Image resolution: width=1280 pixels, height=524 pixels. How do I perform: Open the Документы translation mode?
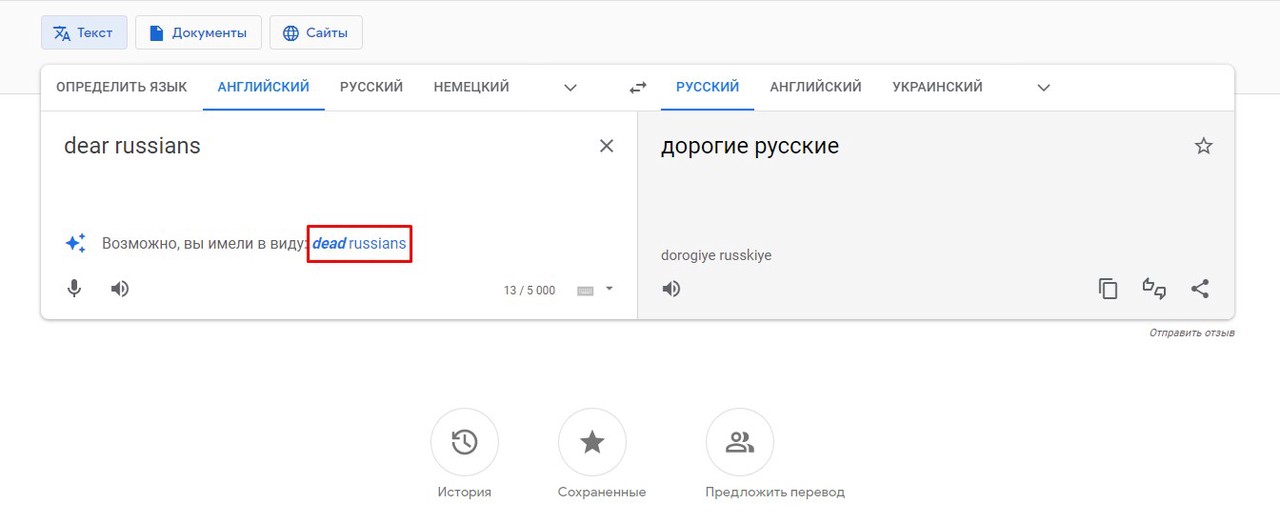pos(198,32)
